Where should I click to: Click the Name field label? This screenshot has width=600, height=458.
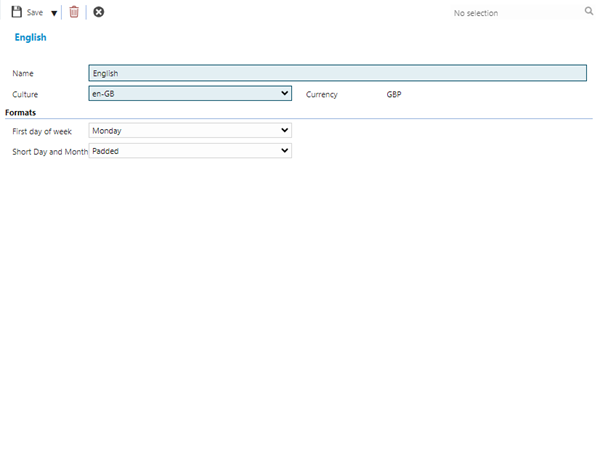pyautogui.click(x=22, y=74)
